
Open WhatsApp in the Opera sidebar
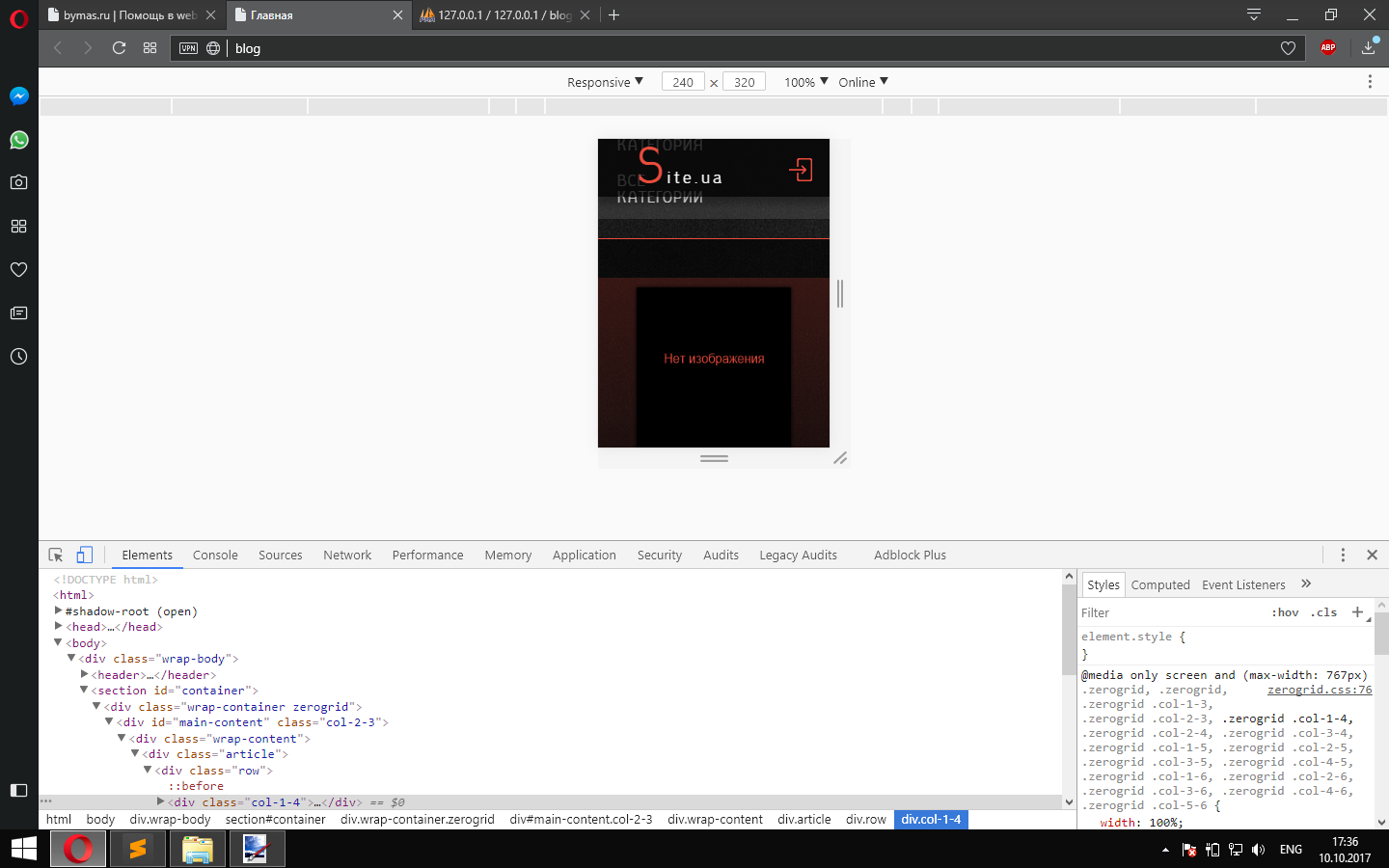pyautogui.click(x=18, y=140)
